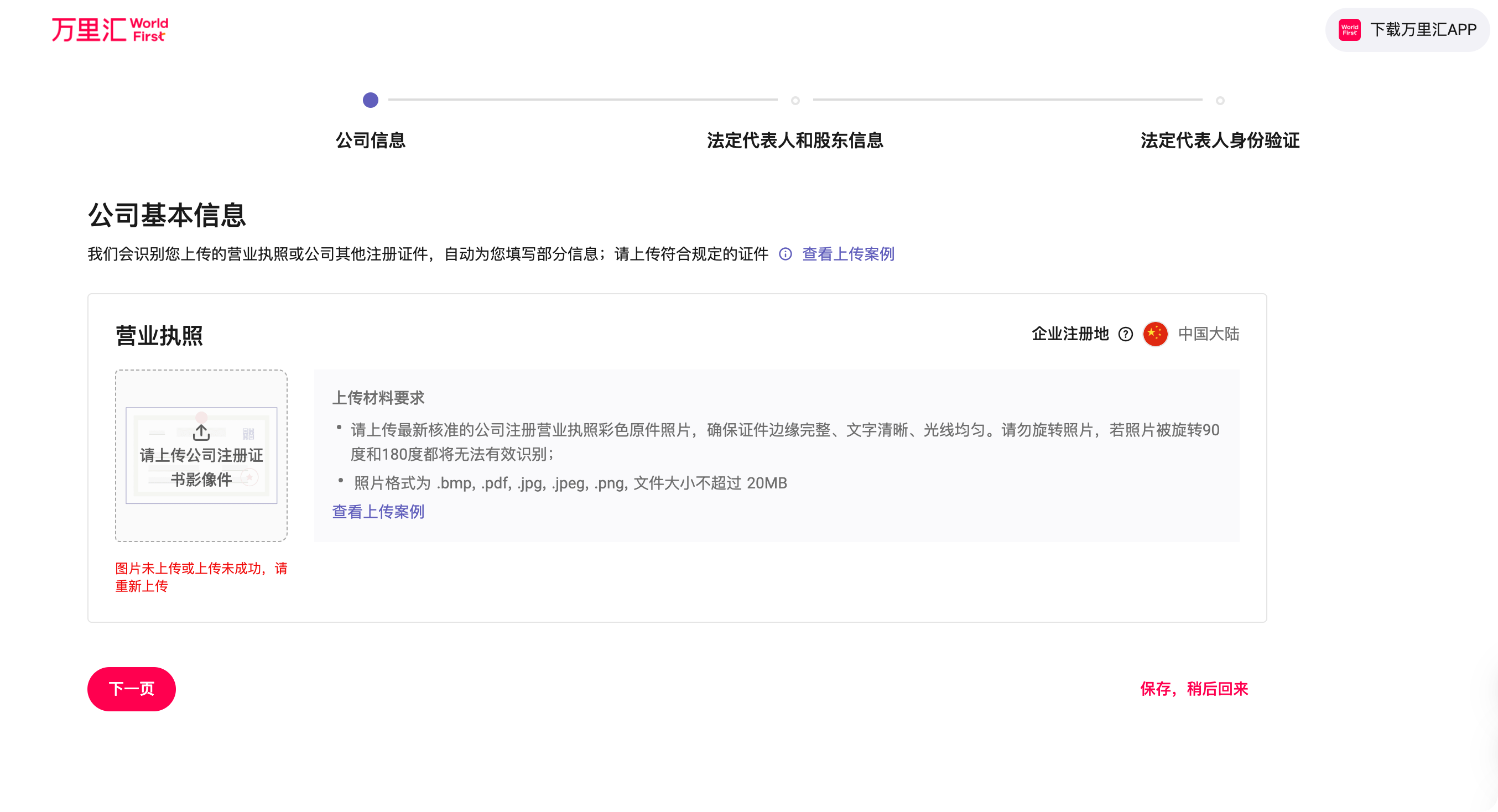
Task: Click the 法定代表人身份验证 step dot
Action: click(x=1220, y=101)
